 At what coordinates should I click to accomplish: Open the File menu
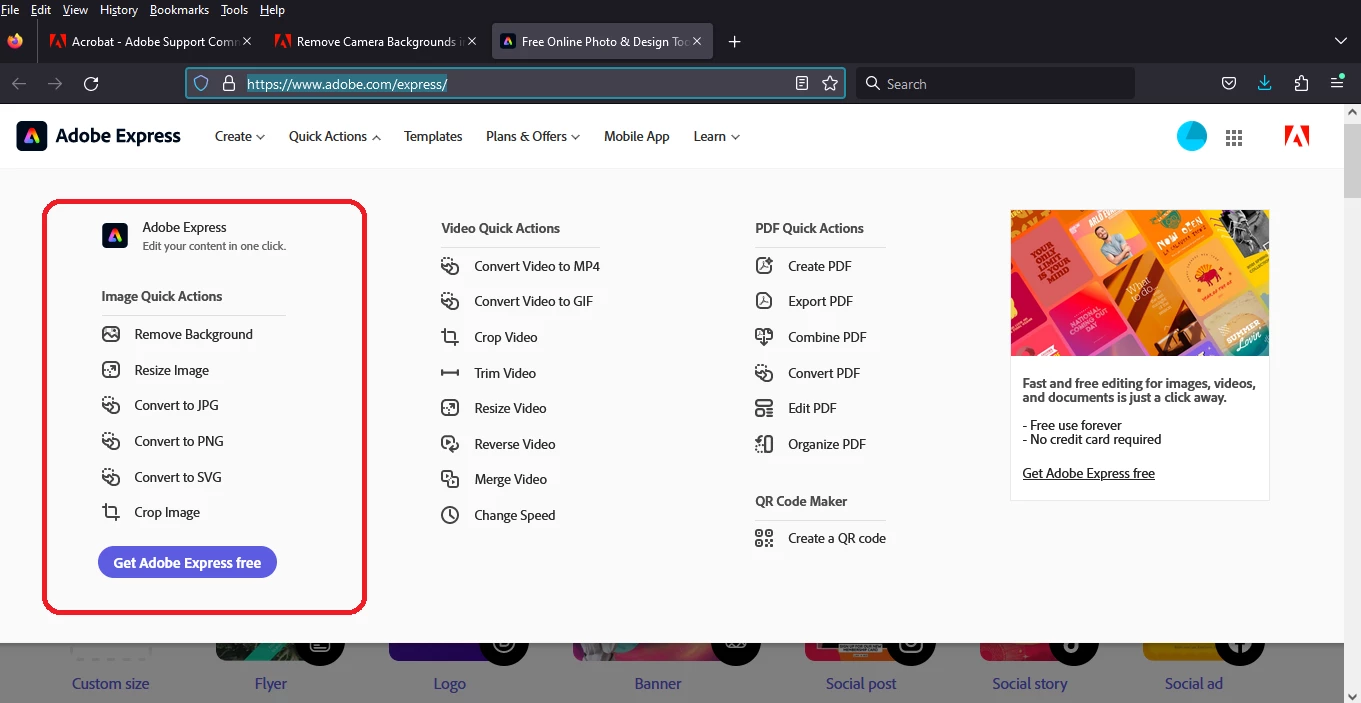[x=10, y=10]
